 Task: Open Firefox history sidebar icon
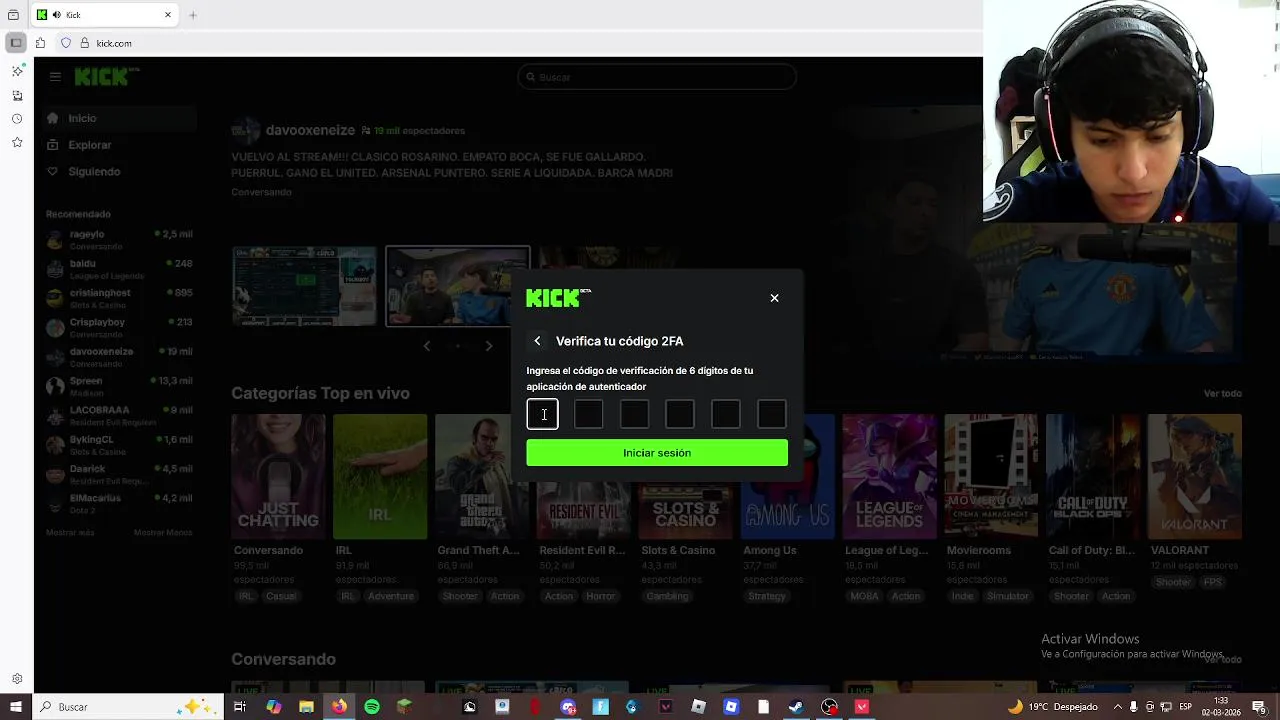point(17,119)
